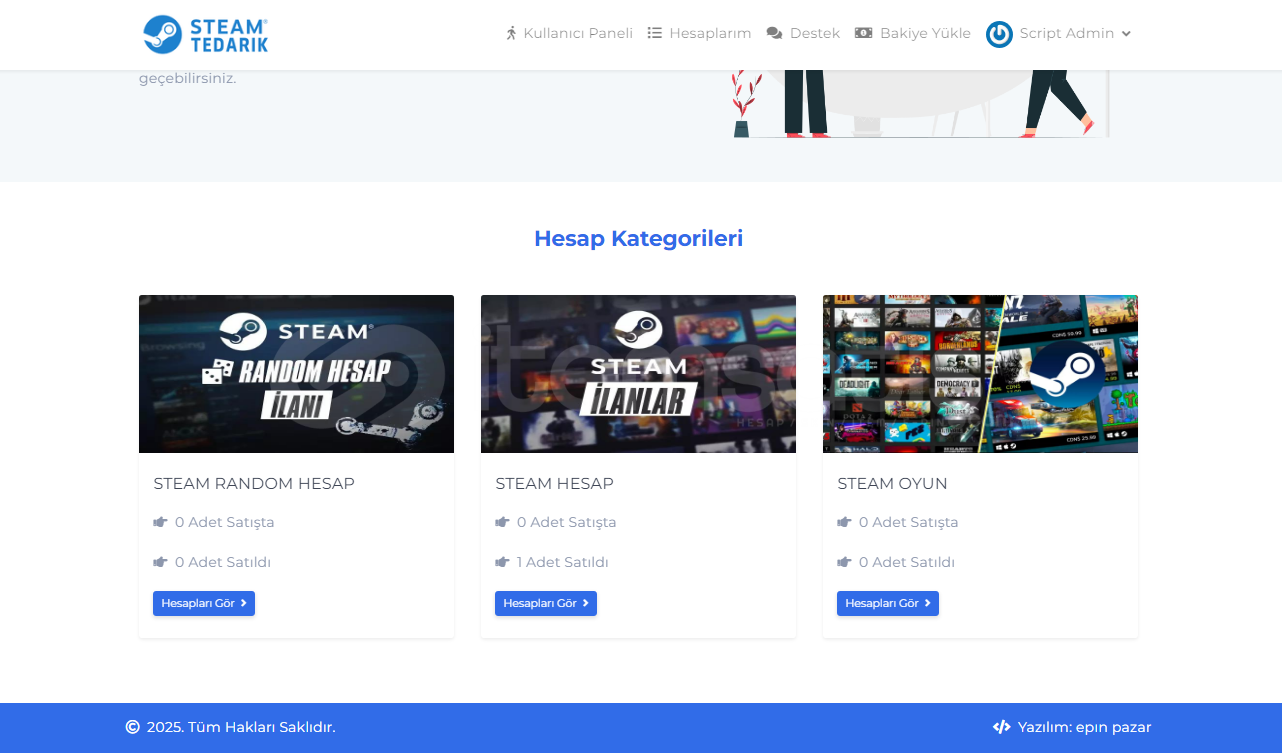Click the Yazılım: epın pazar footer link
1282x753 pixels.
tap(1085, 727)
